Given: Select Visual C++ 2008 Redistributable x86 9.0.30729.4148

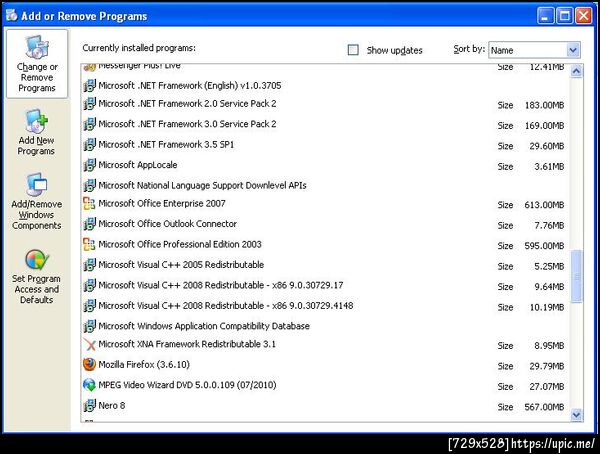Looking at the screenshot, I should (226, 305).
